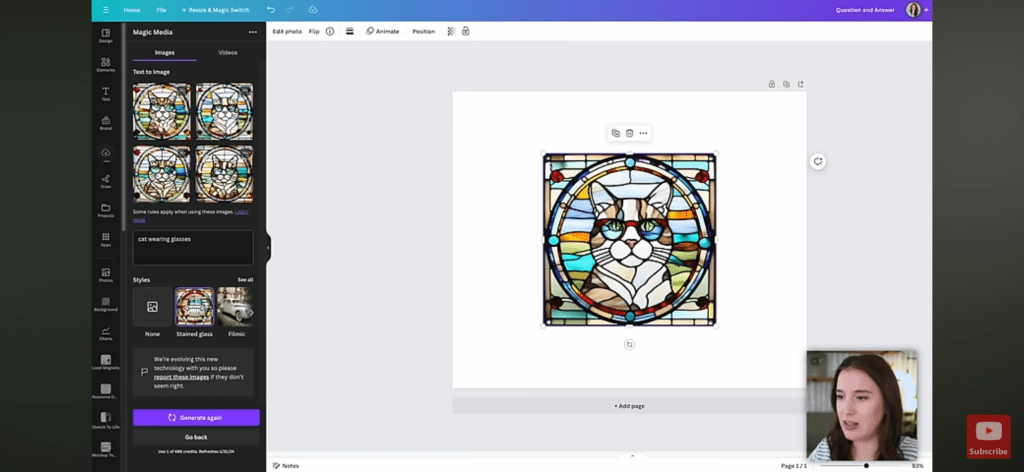The width and height of the screenshot is (1024, 472).
Task: Open the Resize & Magic Switch menu
Action: pos(215,10)
